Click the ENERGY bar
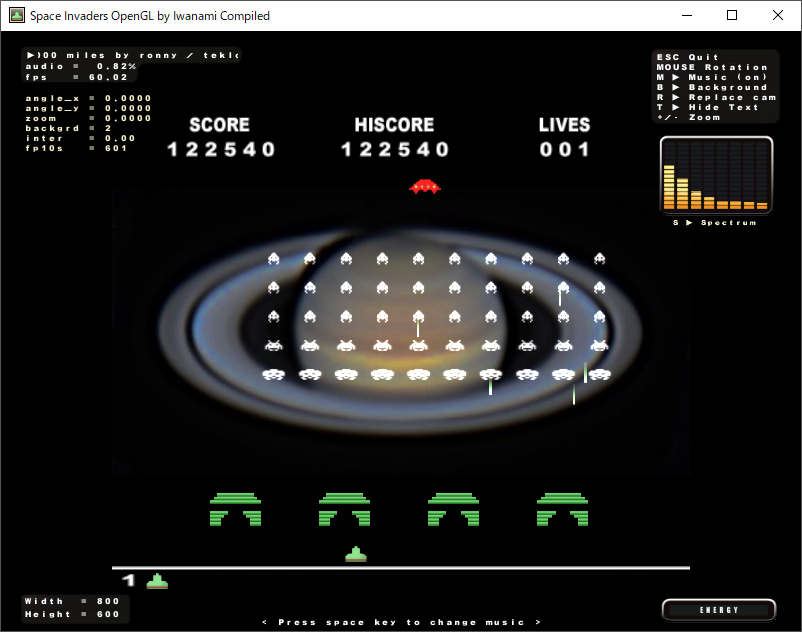This screenshot has height=632, width=802. click(719, 610)
